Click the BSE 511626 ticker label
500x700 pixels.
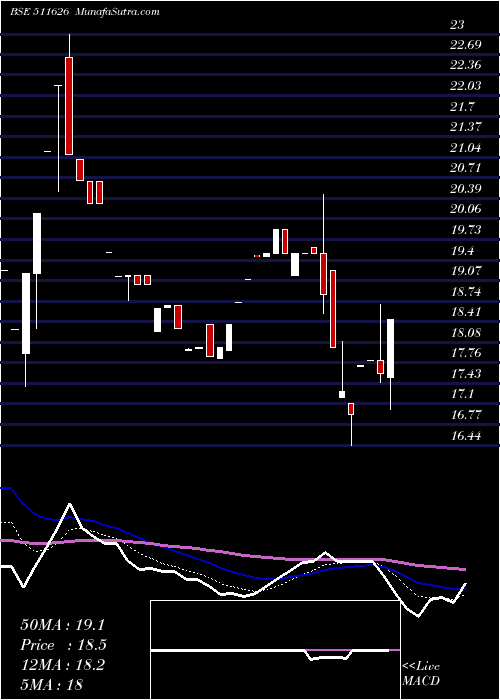pos(39,12)
